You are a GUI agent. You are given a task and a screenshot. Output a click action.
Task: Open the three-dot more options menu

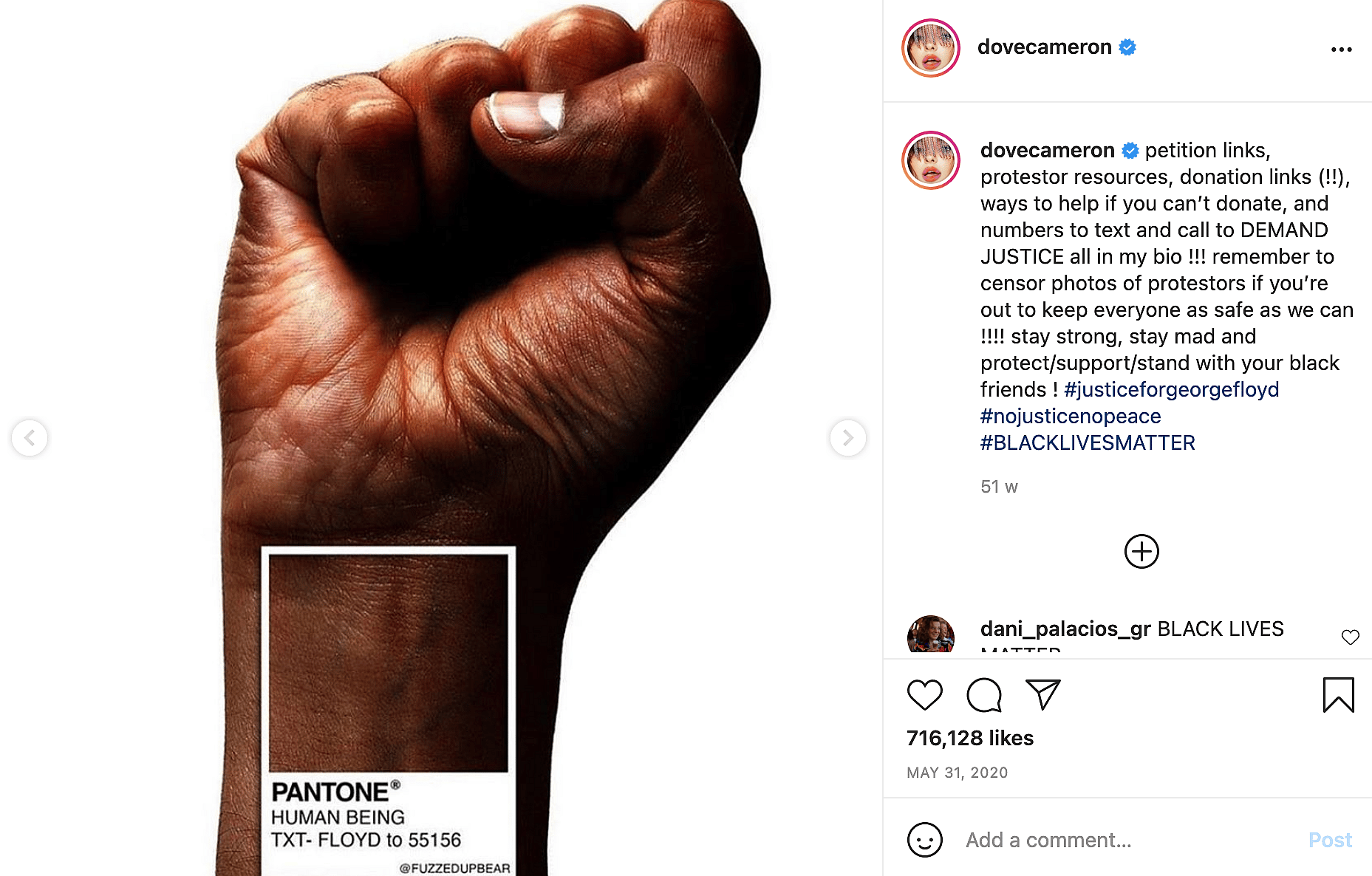[x=1341, y=49]
